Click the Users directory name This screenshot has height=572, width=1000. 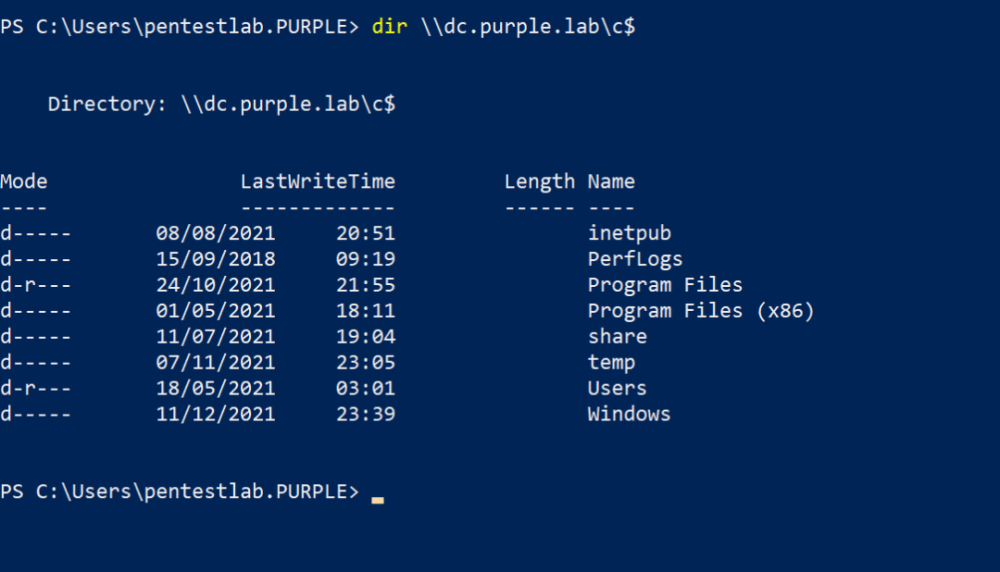point(617,389)
